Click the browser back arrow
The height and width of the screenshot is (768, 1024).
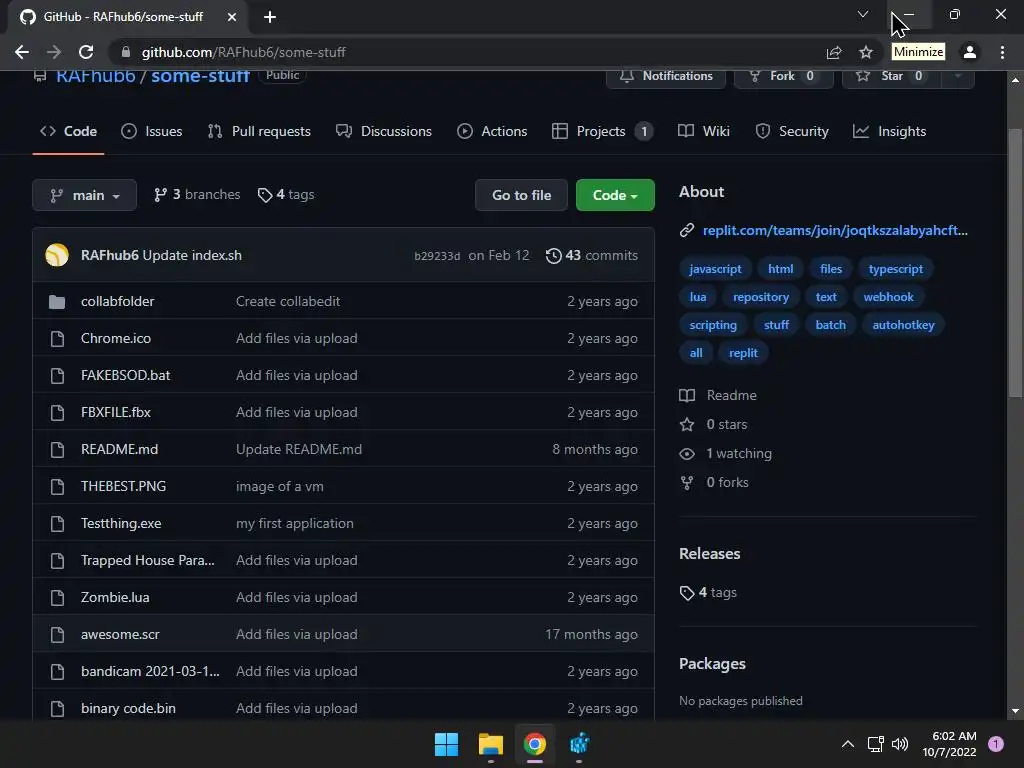pyautogui.click(x=22, y=52)
